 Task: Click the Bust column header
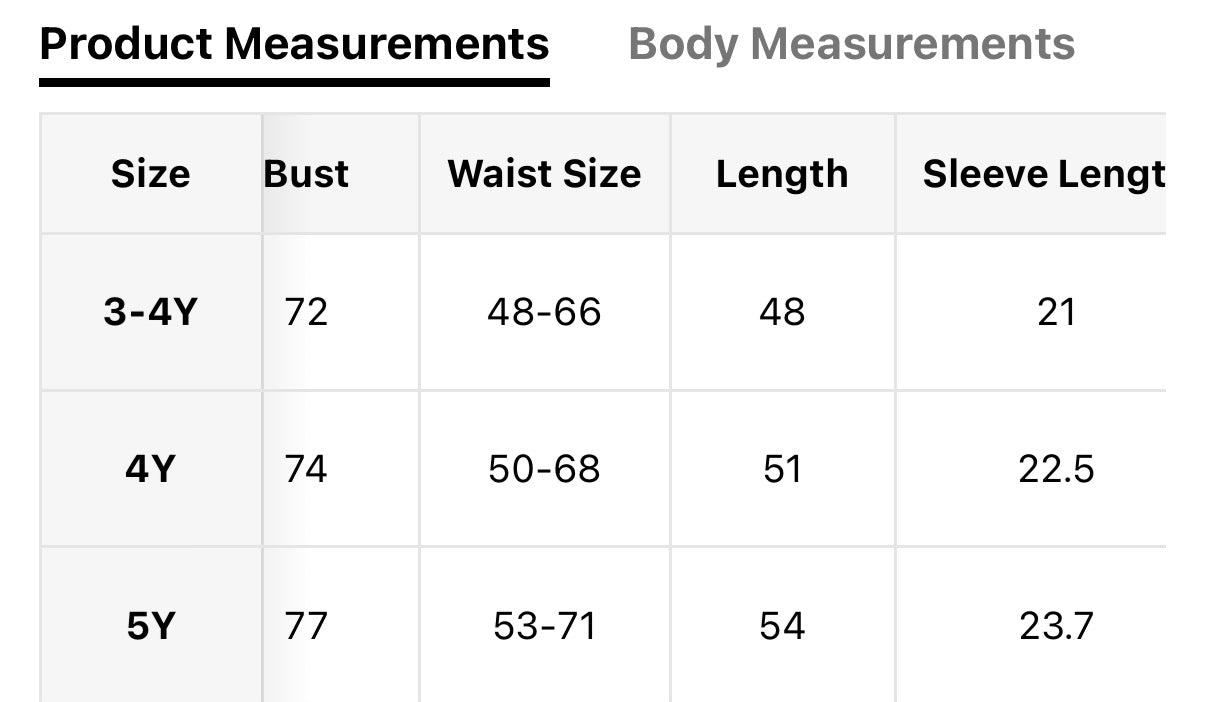(306, 174)
